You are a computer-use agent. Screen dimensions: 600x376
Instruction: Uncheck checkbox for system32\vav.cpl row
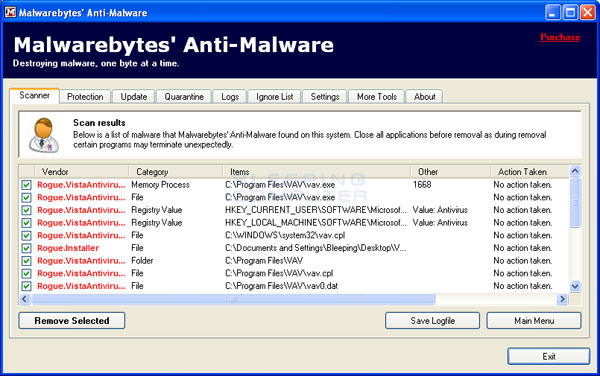pyautogui.click(x=26, y=235)
